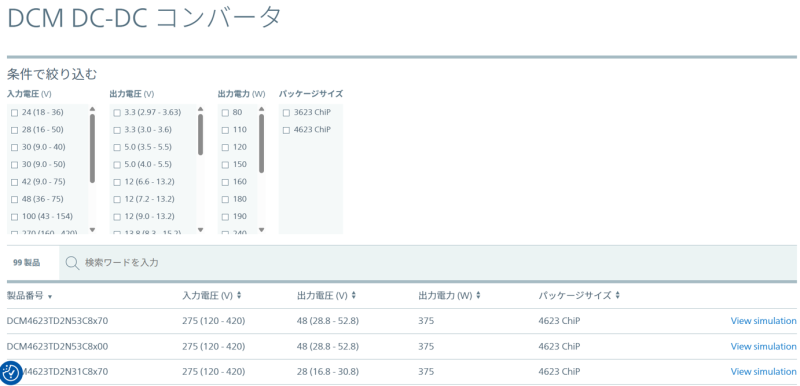Sort by パッケージサイズ column arrows
The width and height of the screenshot is (800, 386).
(x=617, y=295)
